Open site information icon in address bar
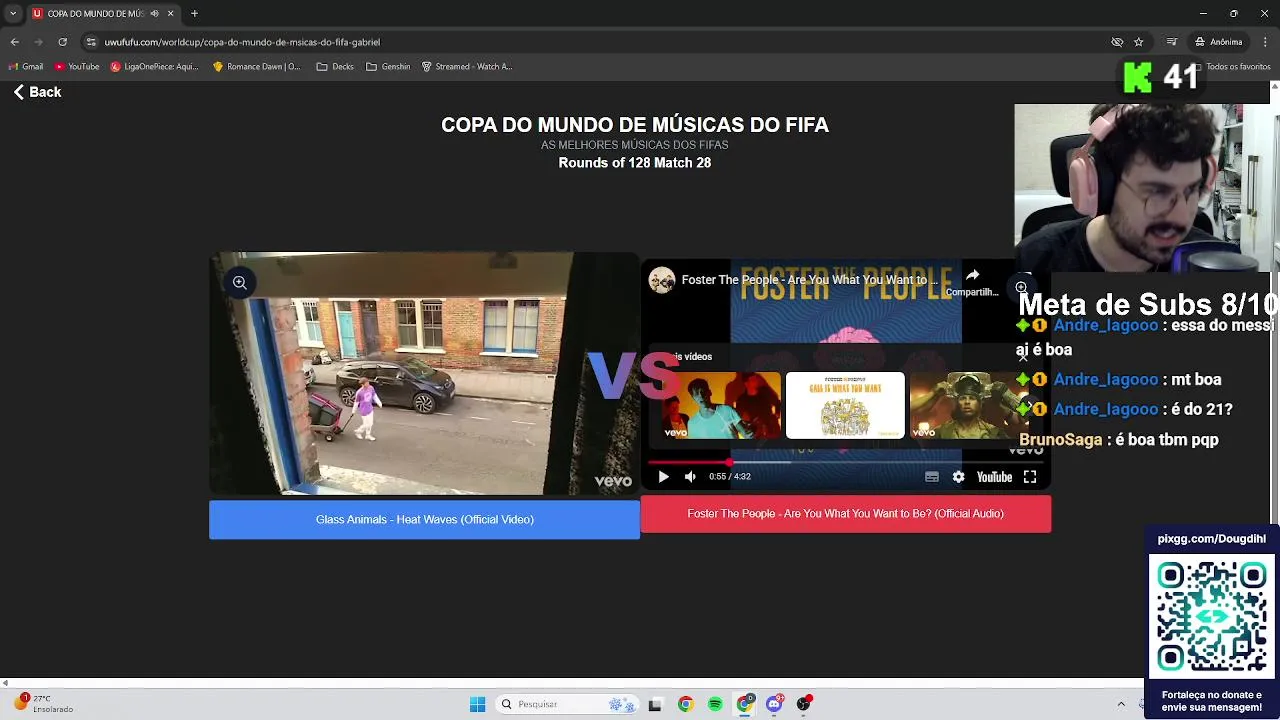The image size is (1280, 720). pos(91,42)
